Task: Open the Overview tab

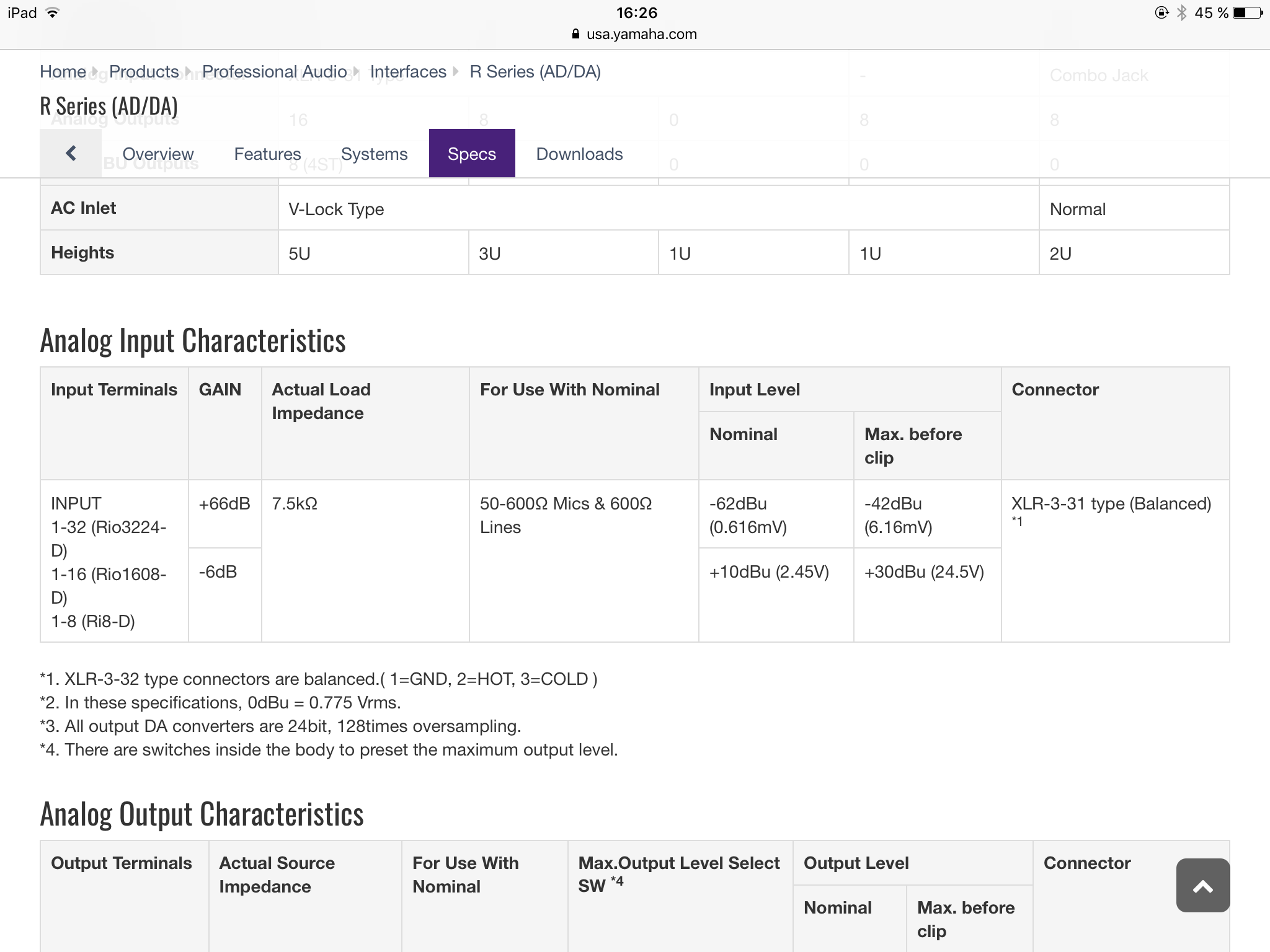Action: click(158, 154)
